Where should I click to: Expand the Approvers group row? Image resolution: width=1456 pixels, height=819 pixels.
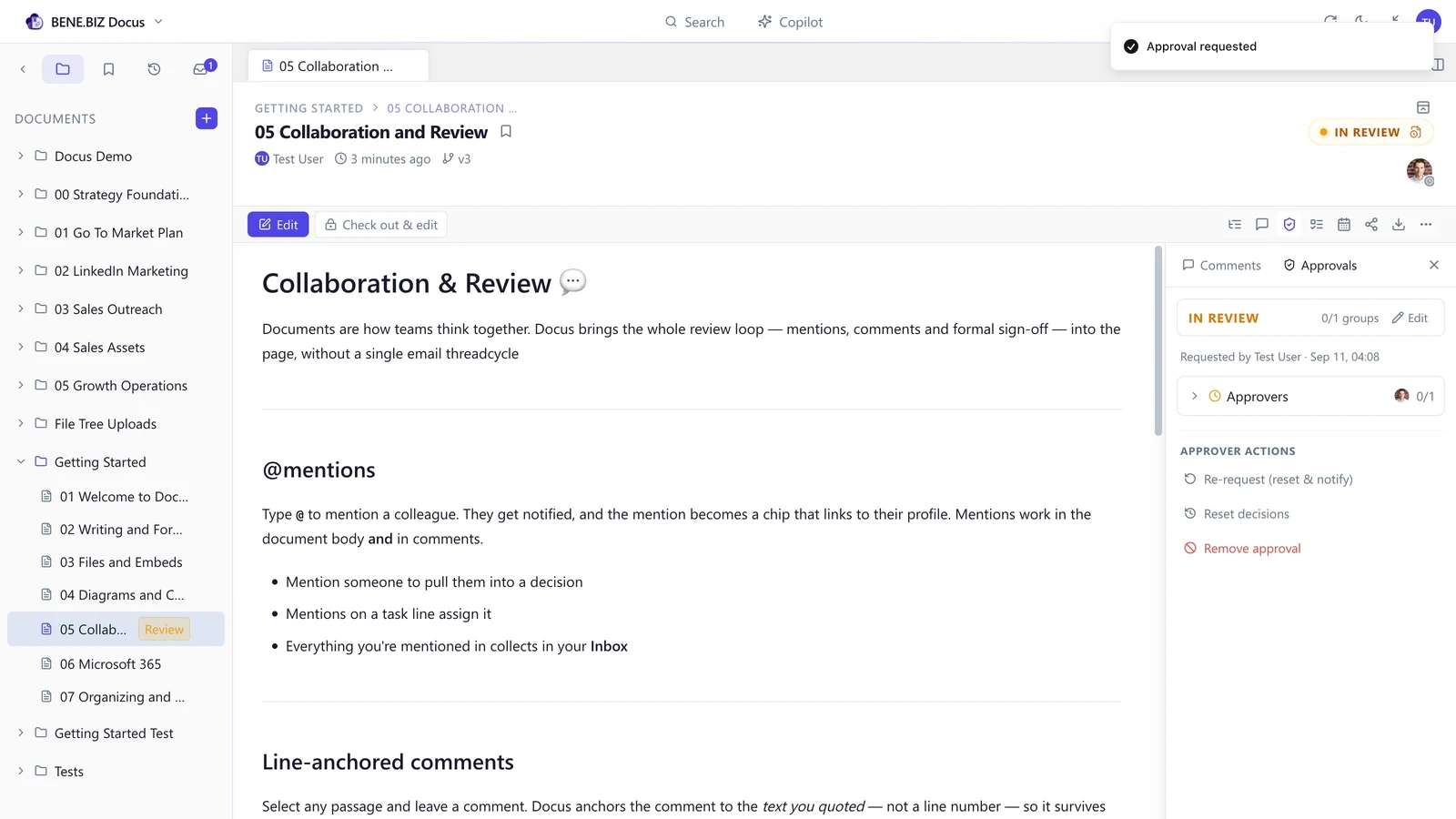pyautogui.click(x=1310, y=397)
